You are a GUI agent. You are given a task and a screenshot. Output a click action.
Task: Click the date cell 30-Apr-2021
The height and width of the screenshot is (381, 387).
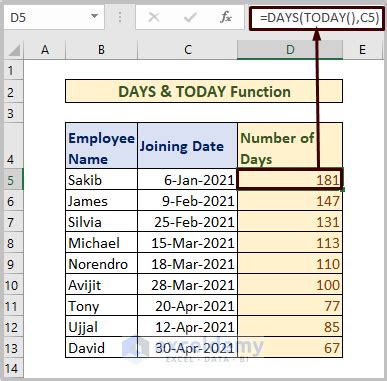coord(187,347)
